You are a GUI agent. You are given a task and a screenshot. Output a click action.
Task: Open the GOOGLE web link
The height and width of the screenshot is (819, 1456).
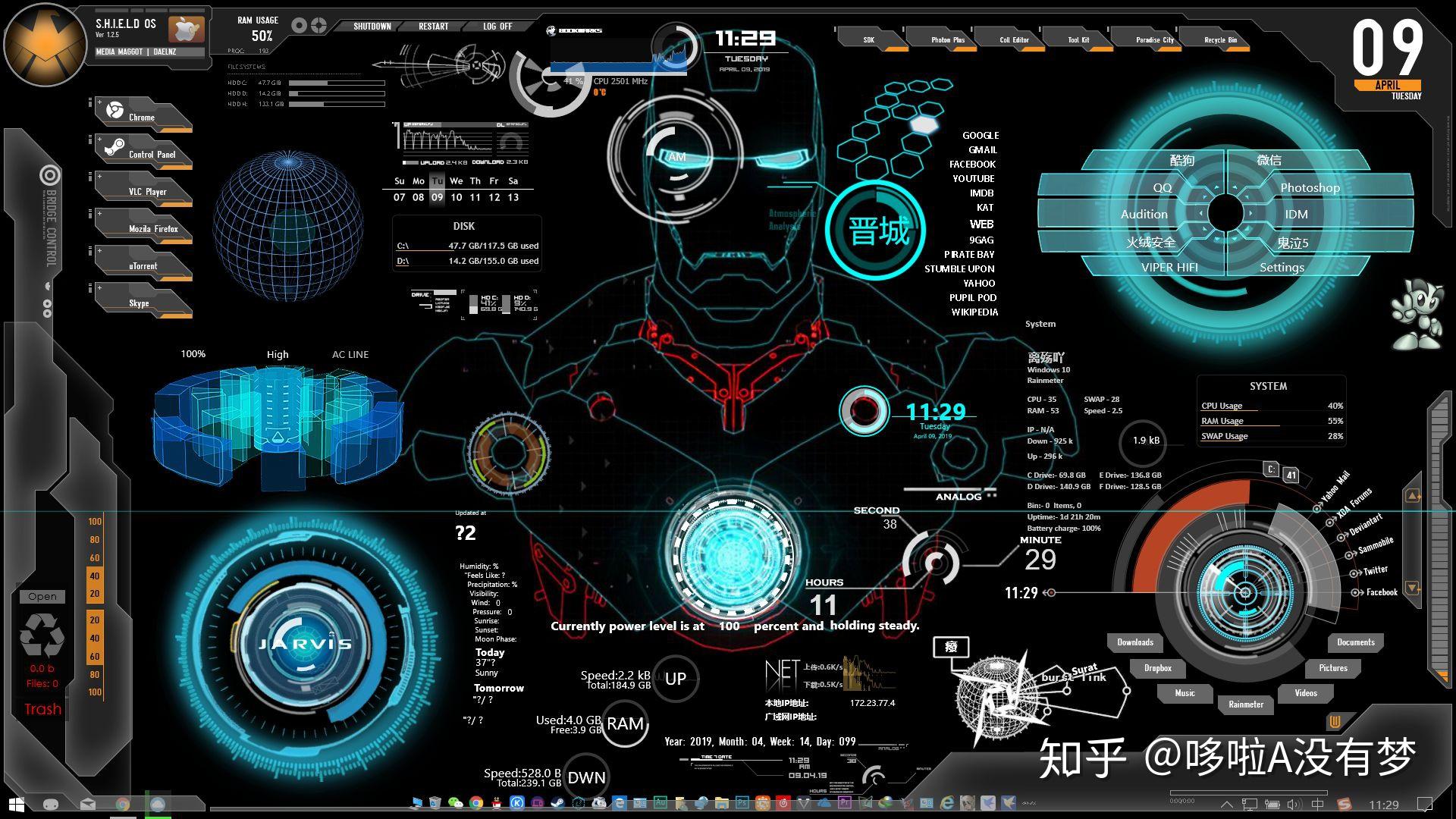(x=981, y=135)
